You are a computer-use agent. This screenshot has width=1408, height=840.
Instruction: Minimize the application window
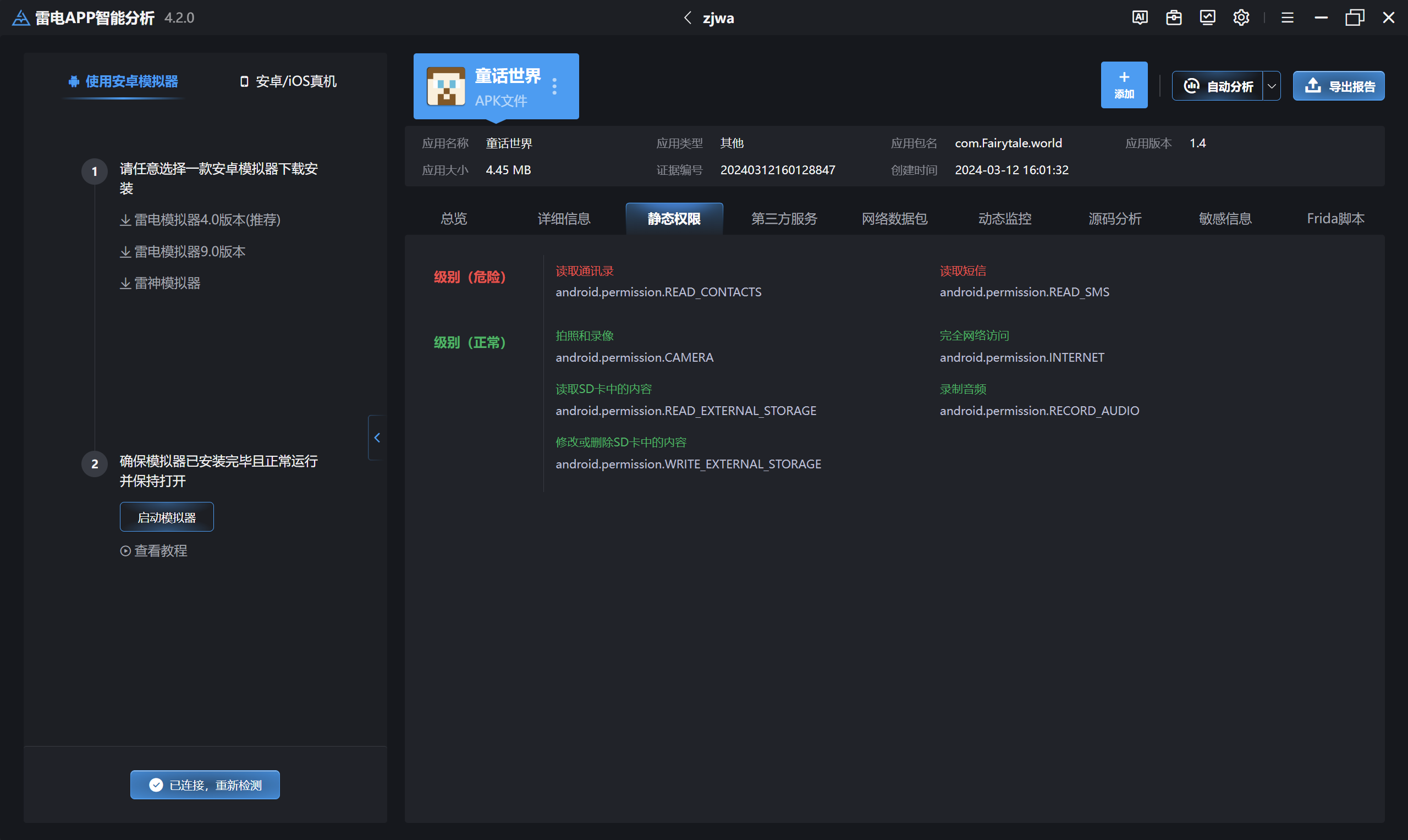coord(1321,18)
